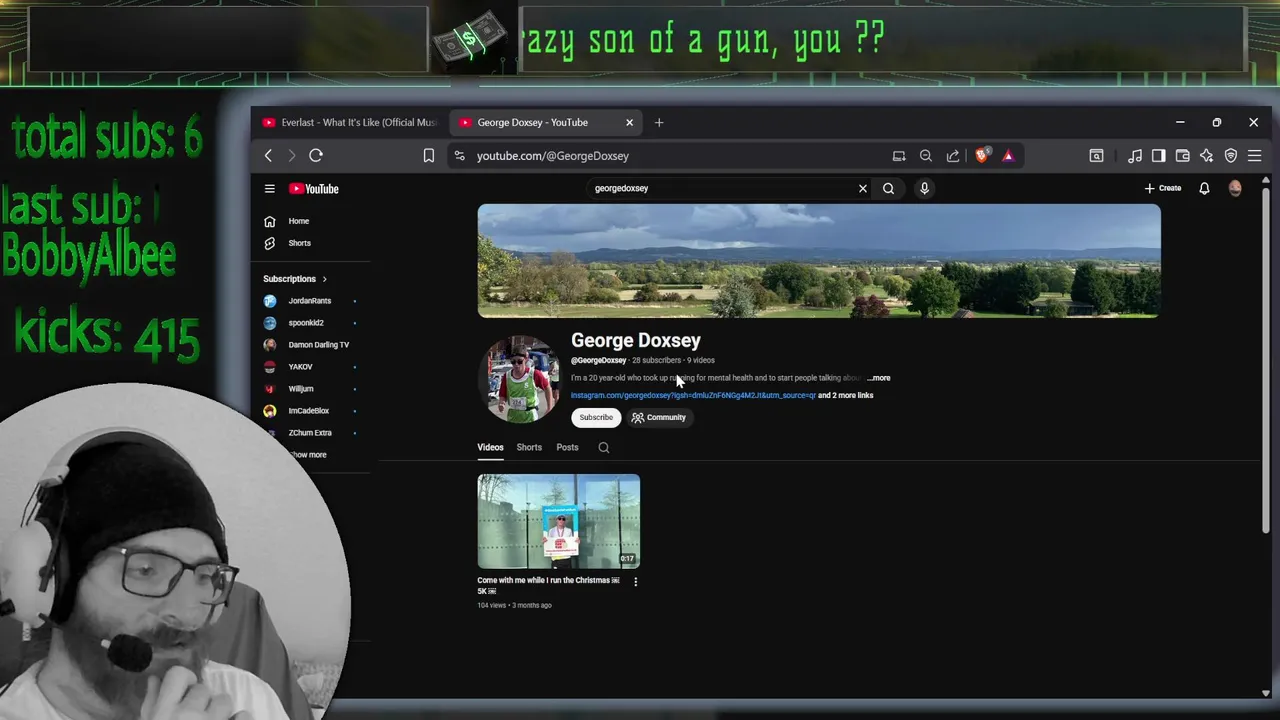Switch to Everlast What It's Like tab
Image resolution: width=1280 pixels, height=720 pixels.
(x=349, y=122)
